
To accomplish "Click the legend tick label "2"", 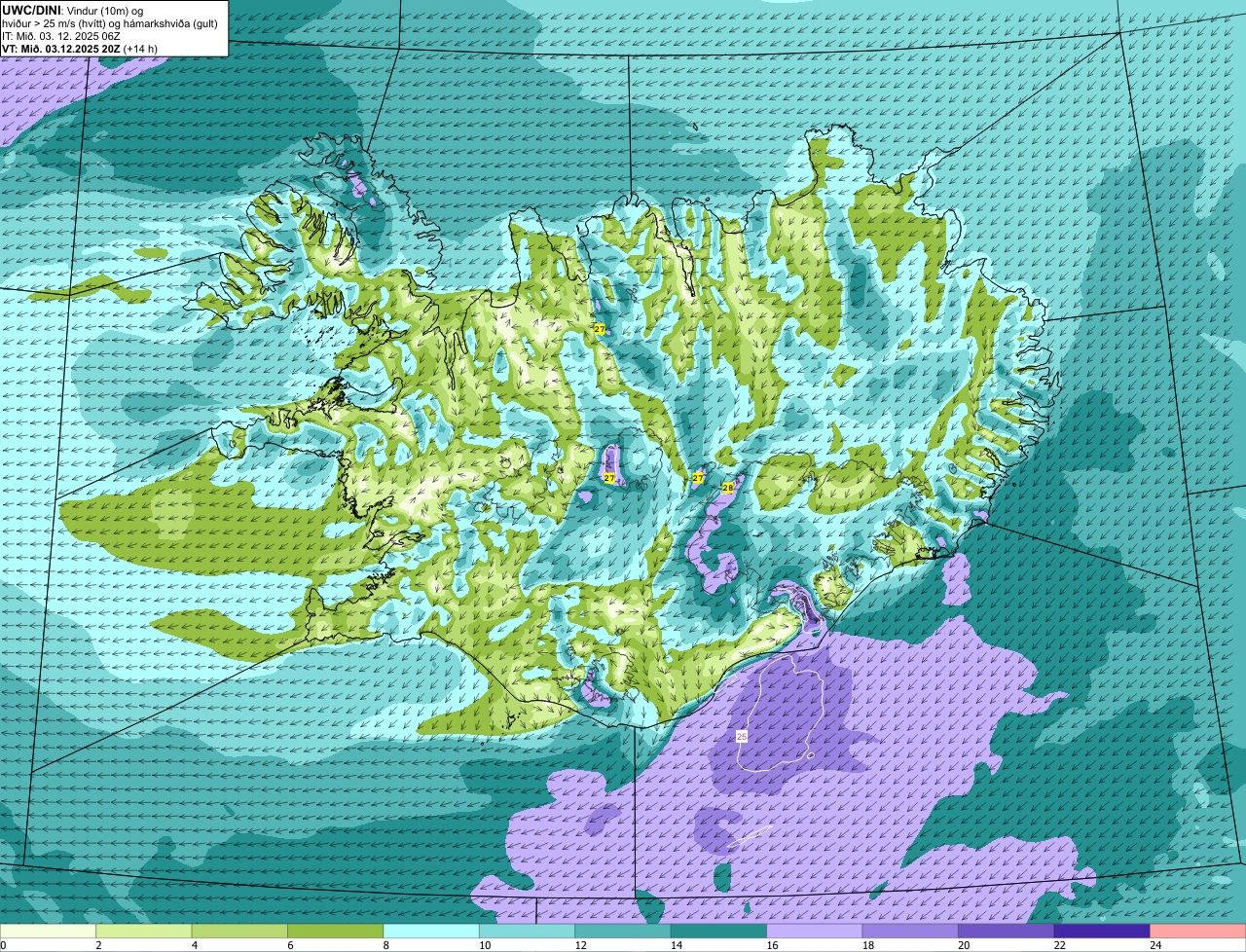I will pyautogui.click(x=97, y=945).
